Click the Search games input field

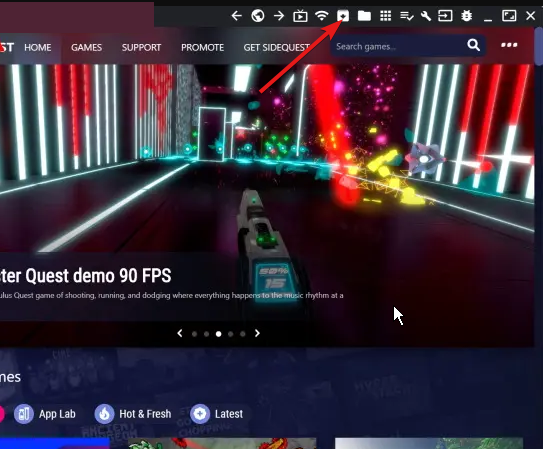click(408, 46)
